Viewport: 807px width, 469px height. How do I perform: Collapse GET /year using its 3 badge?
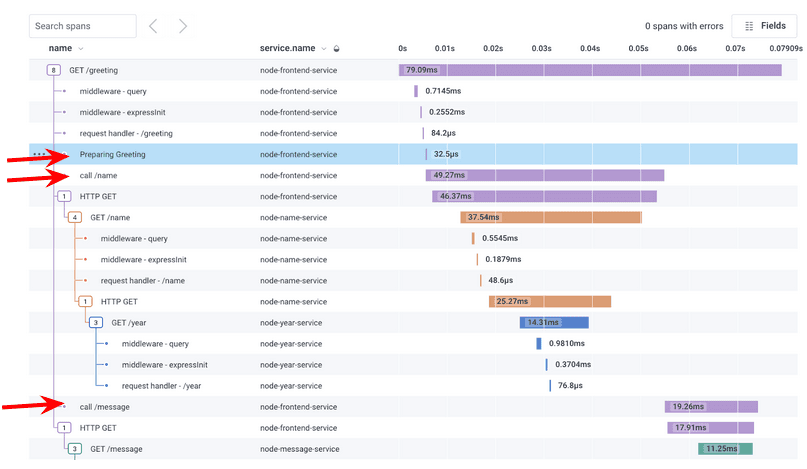(96, 323)
